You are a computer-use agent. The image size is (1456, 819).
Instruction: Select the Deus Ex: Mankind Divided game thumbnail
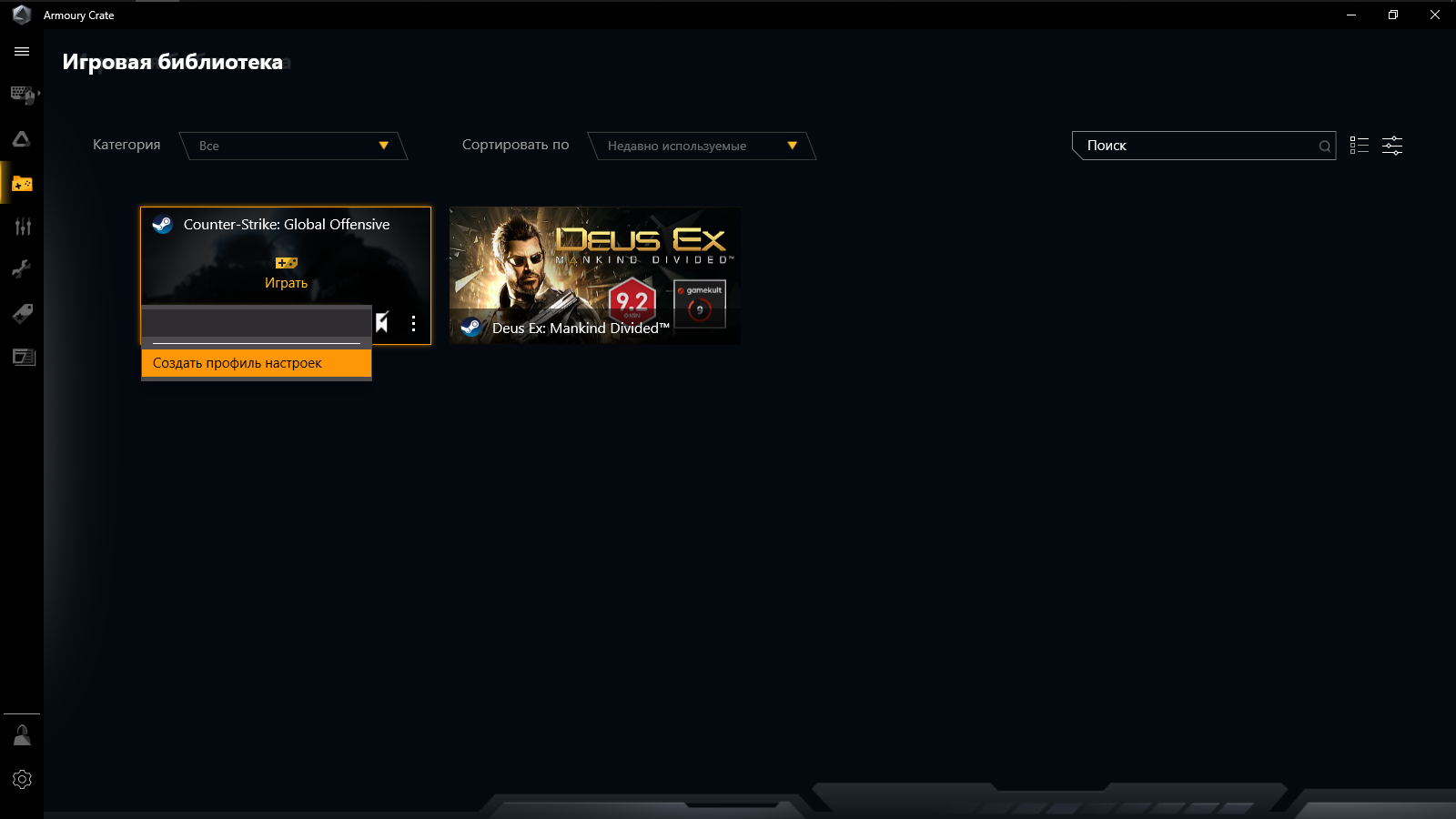[595, 276]
